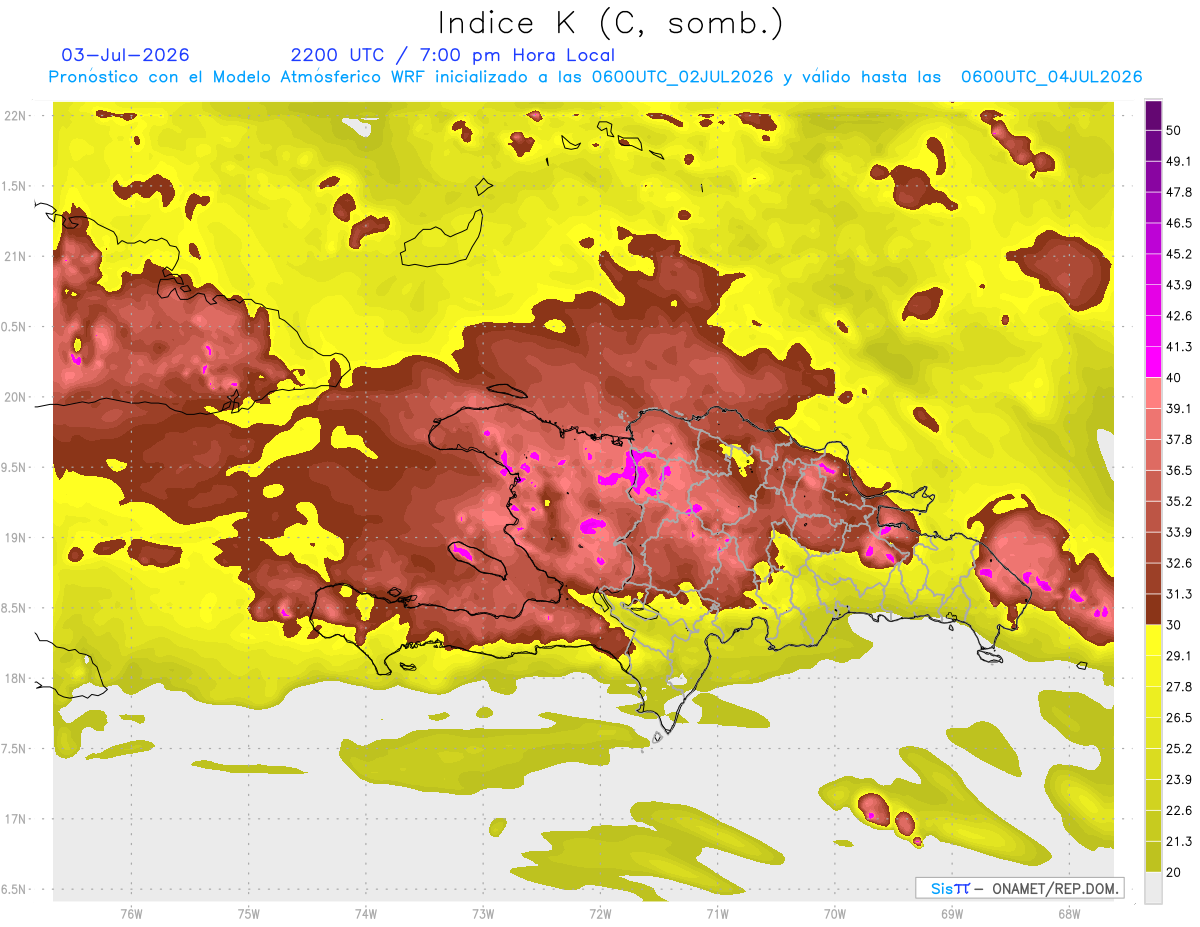
Task: Click the dark brown legend swatch above 30
Action: [1153, 609]
